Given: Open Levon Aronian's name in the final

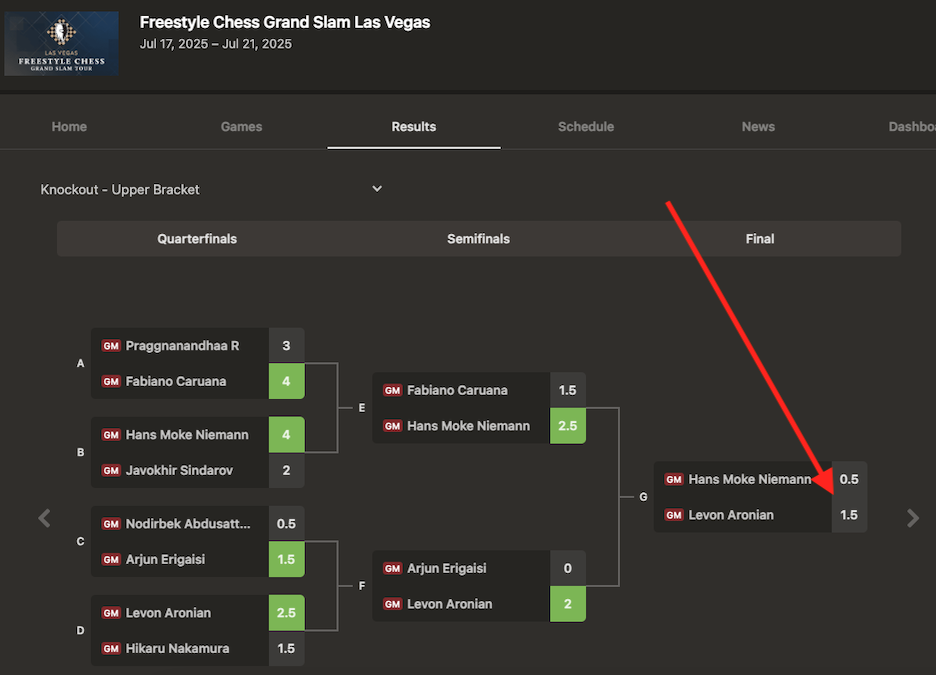Looking at the screenshot, I should coord(731,515).
